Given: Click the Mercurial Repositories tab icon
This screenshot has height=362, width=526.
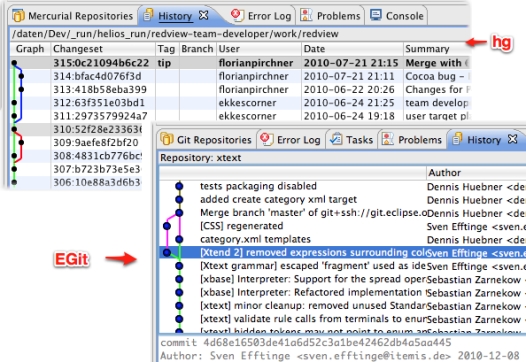Looking at the screenshot, I should [x=19, y=15].
